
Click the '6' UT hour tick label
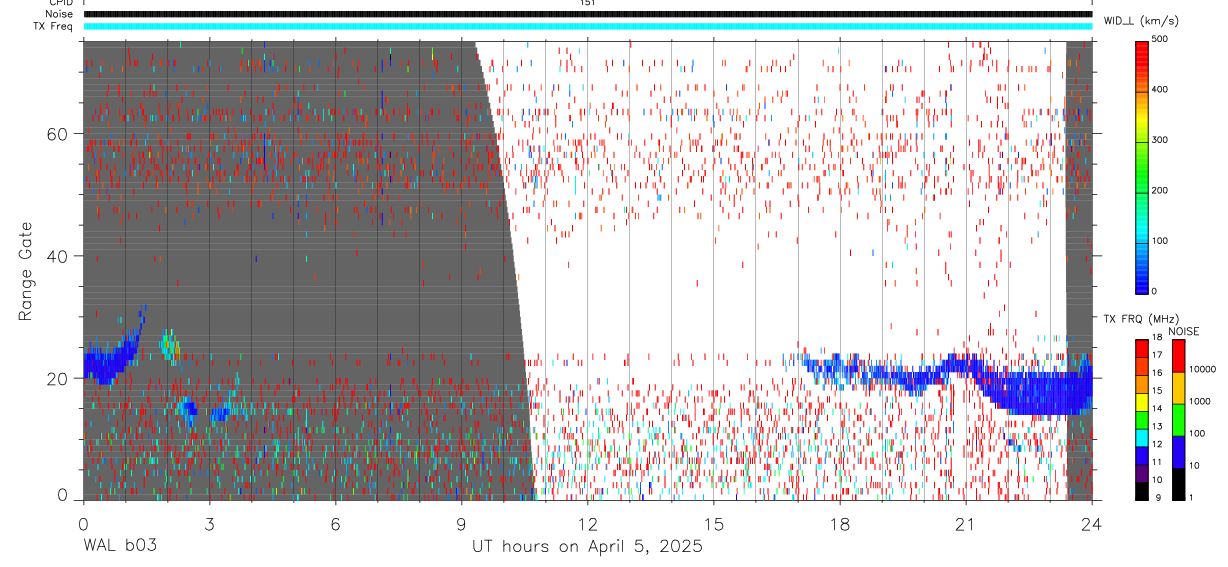(335, 523)
